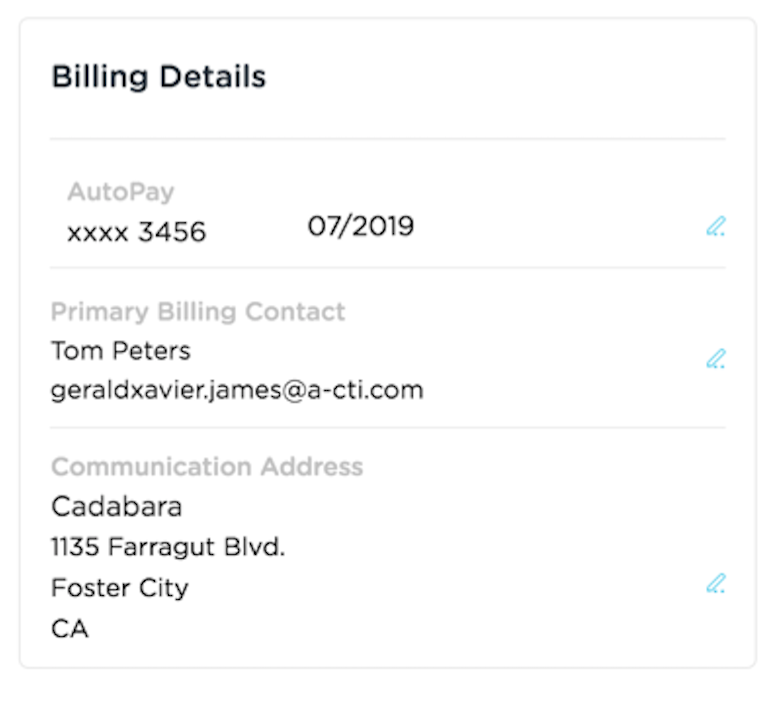Select the company name Cadabara

[117, 507]
